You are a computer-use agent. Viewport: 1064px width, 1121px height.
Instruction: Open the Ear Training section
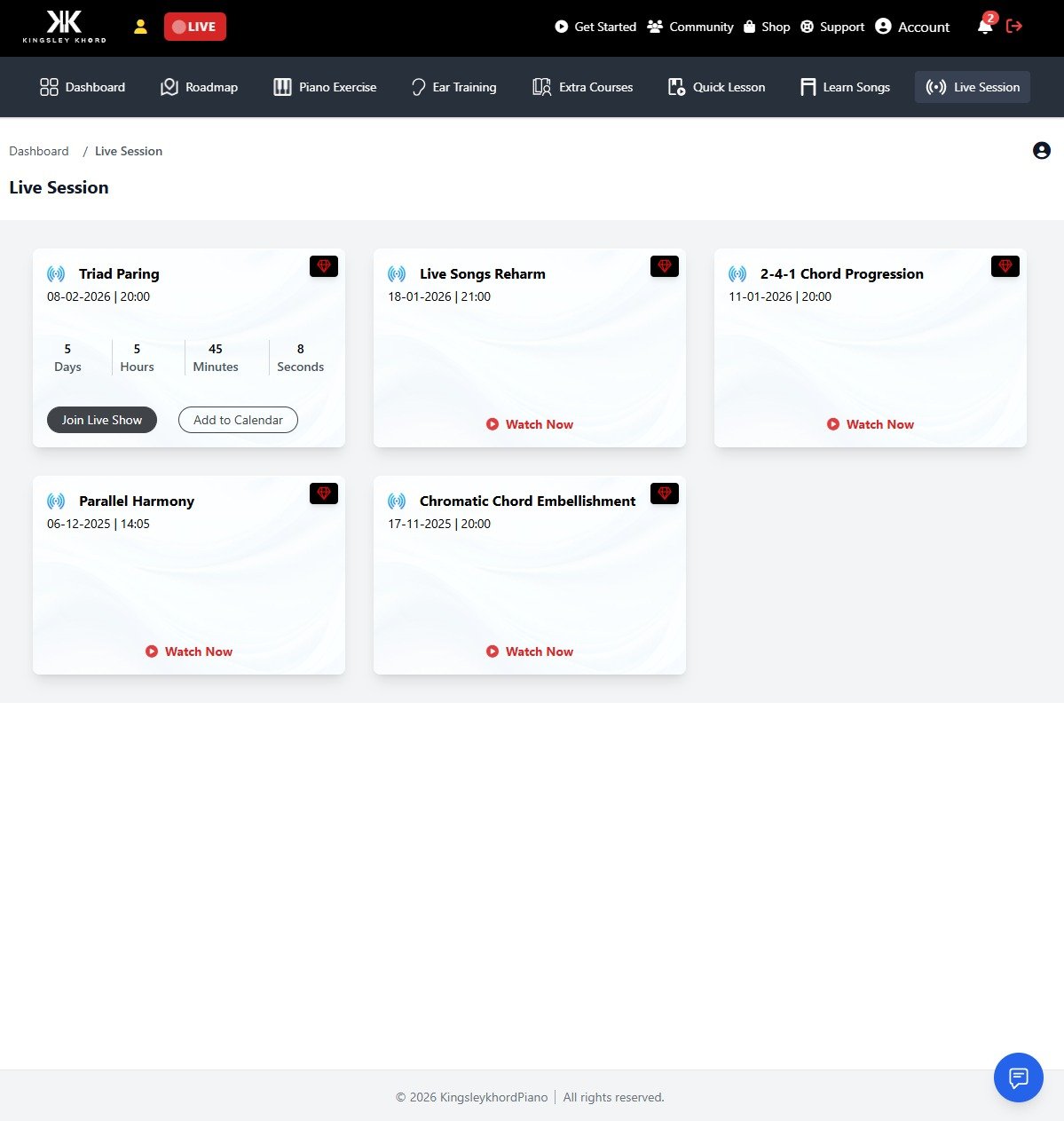(x=453, y=87)
